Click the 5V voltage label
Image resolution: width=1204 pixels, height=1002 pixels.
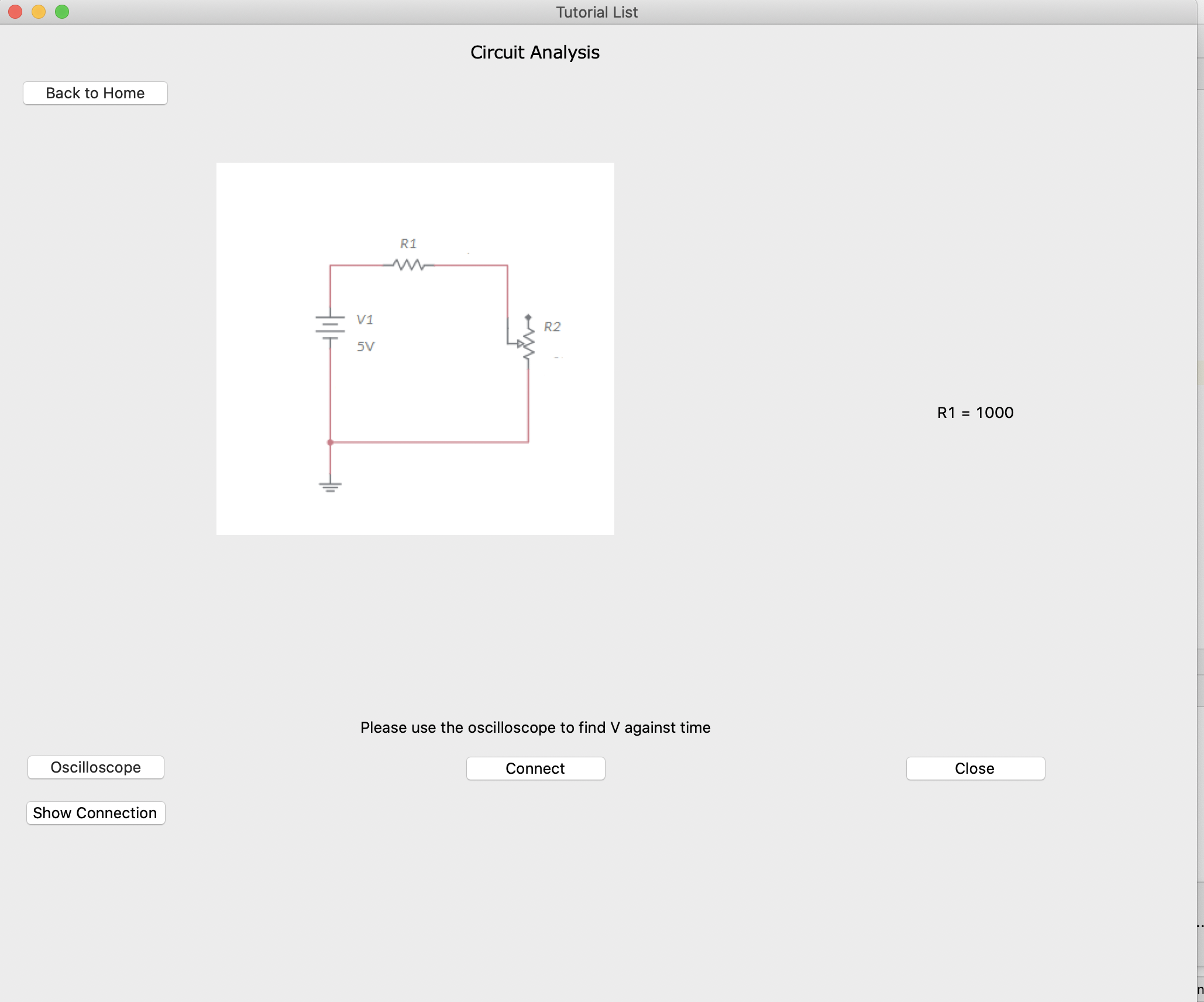coord(366,346)
